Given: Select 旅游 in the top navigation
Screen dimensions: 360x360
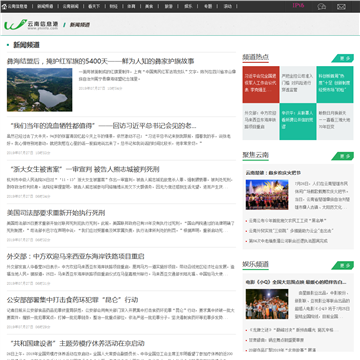Looking at the screenshot, I should (169, 6).
